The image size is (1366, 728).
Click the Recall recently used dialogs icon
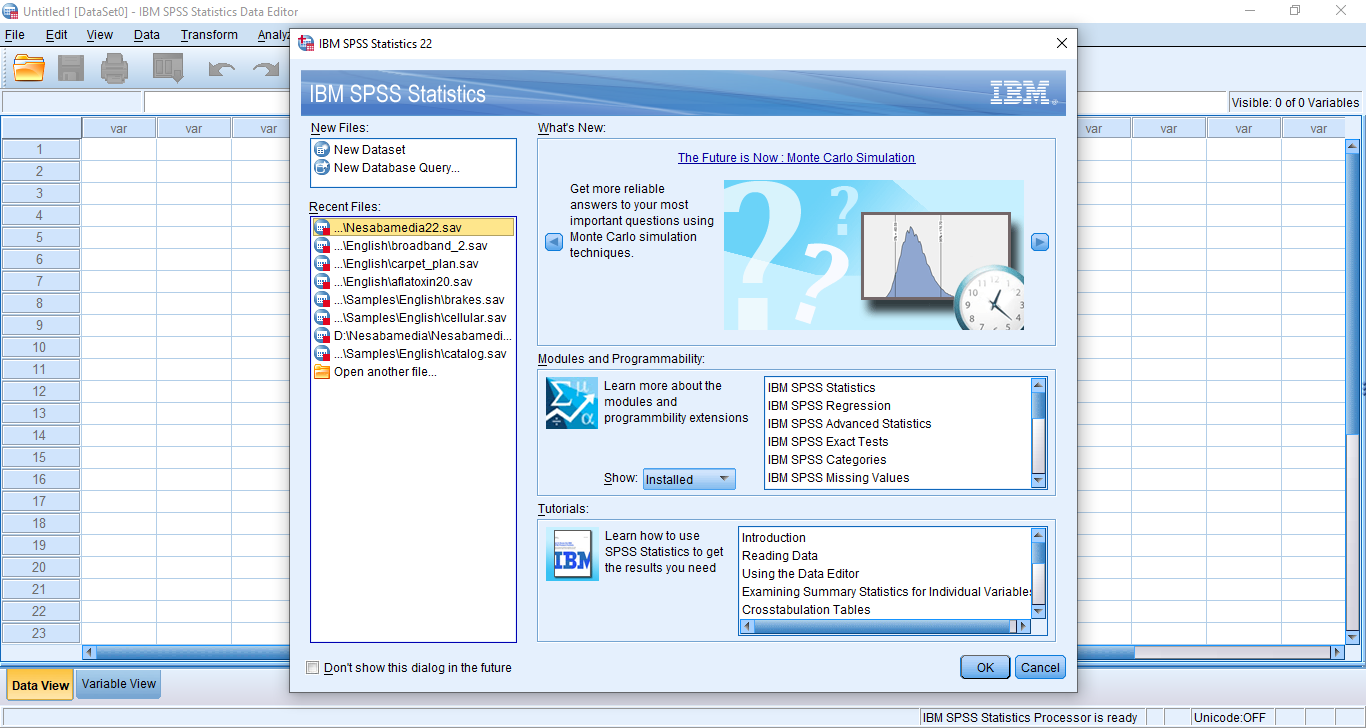(168, 68)
